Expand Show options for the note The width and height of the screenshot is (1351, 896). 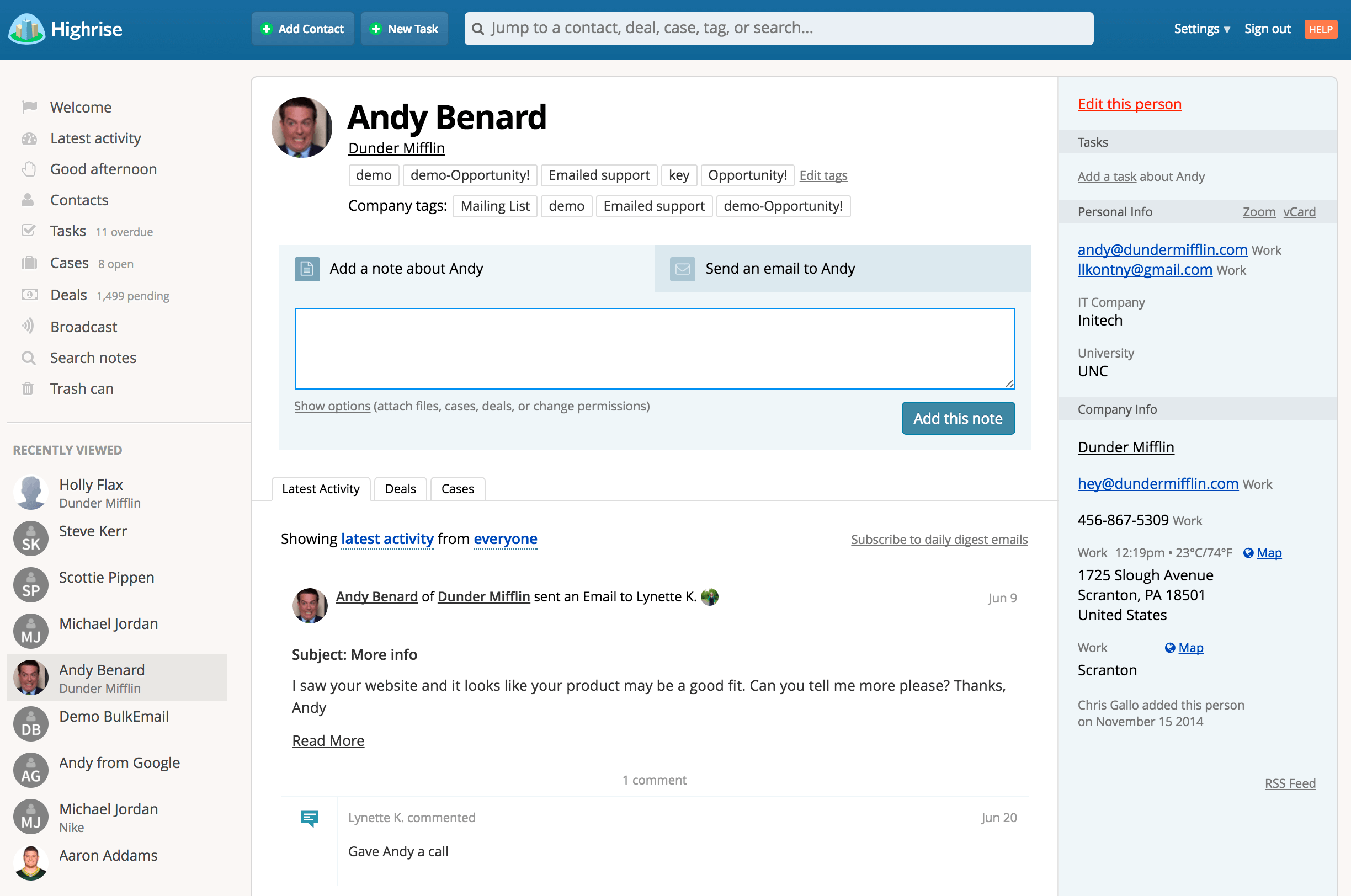click(332, 406)
